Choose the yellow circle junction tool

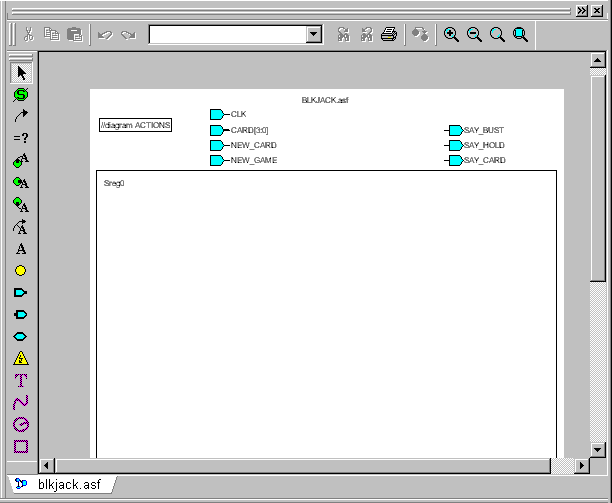point(21,270)
